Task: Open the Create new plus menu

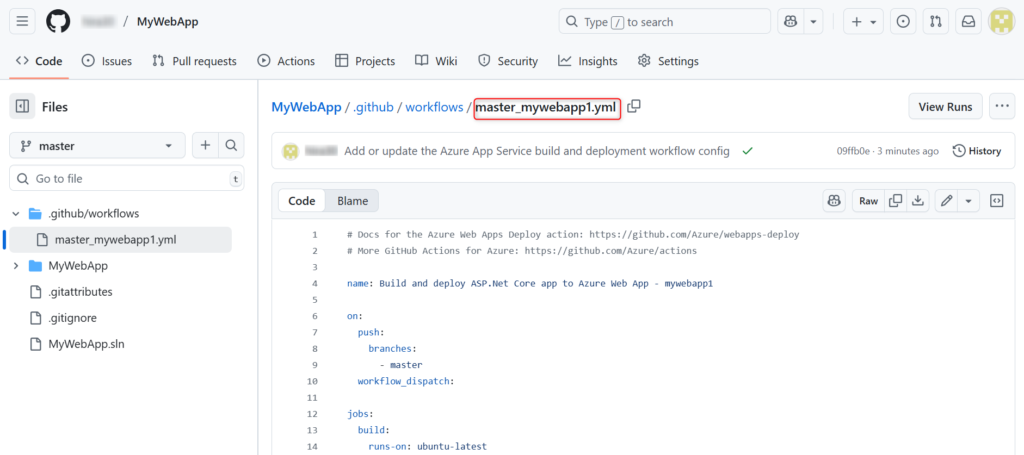Action: (863, 22)
